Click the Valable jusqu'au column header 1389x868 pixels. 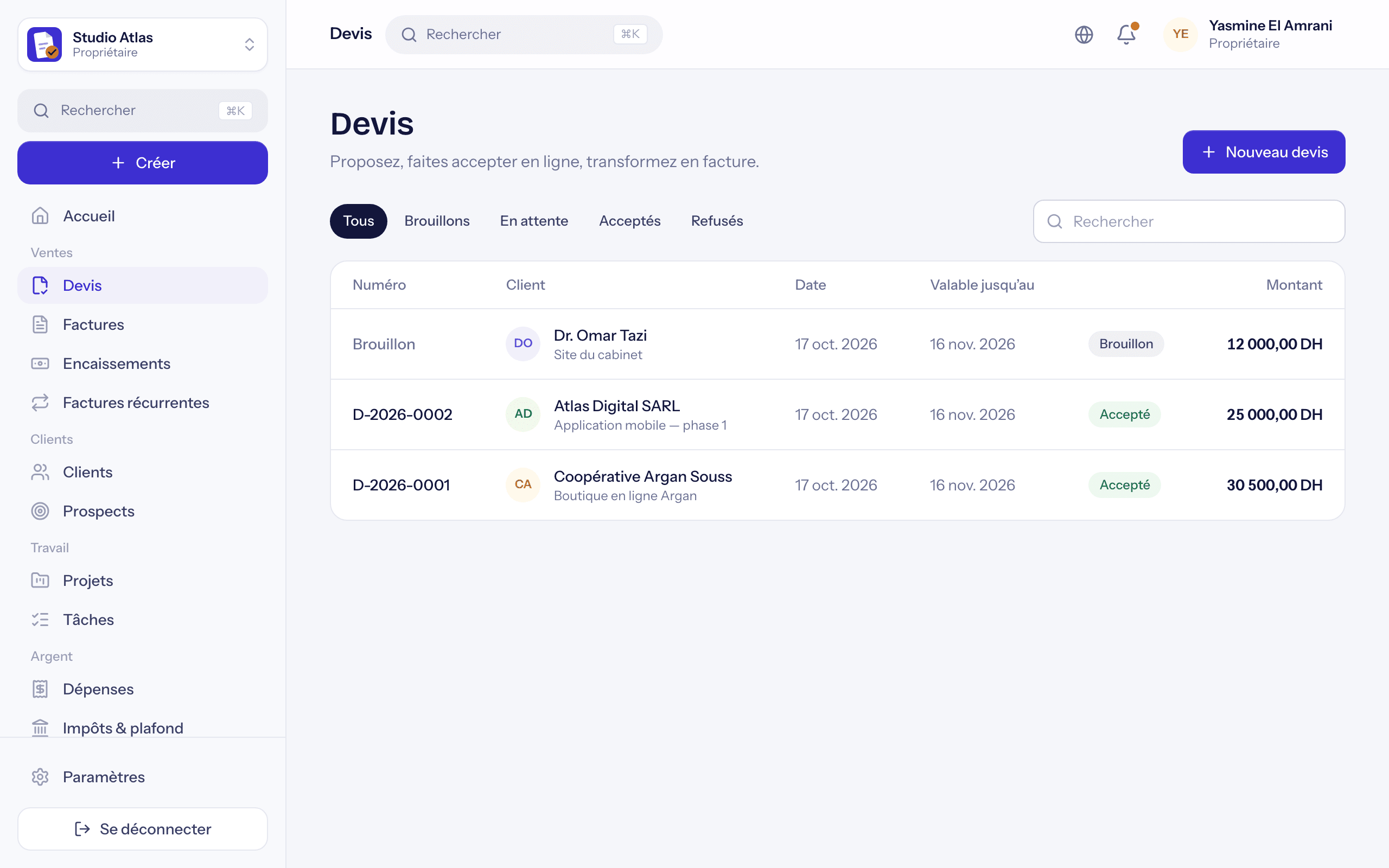click(982, 285)
